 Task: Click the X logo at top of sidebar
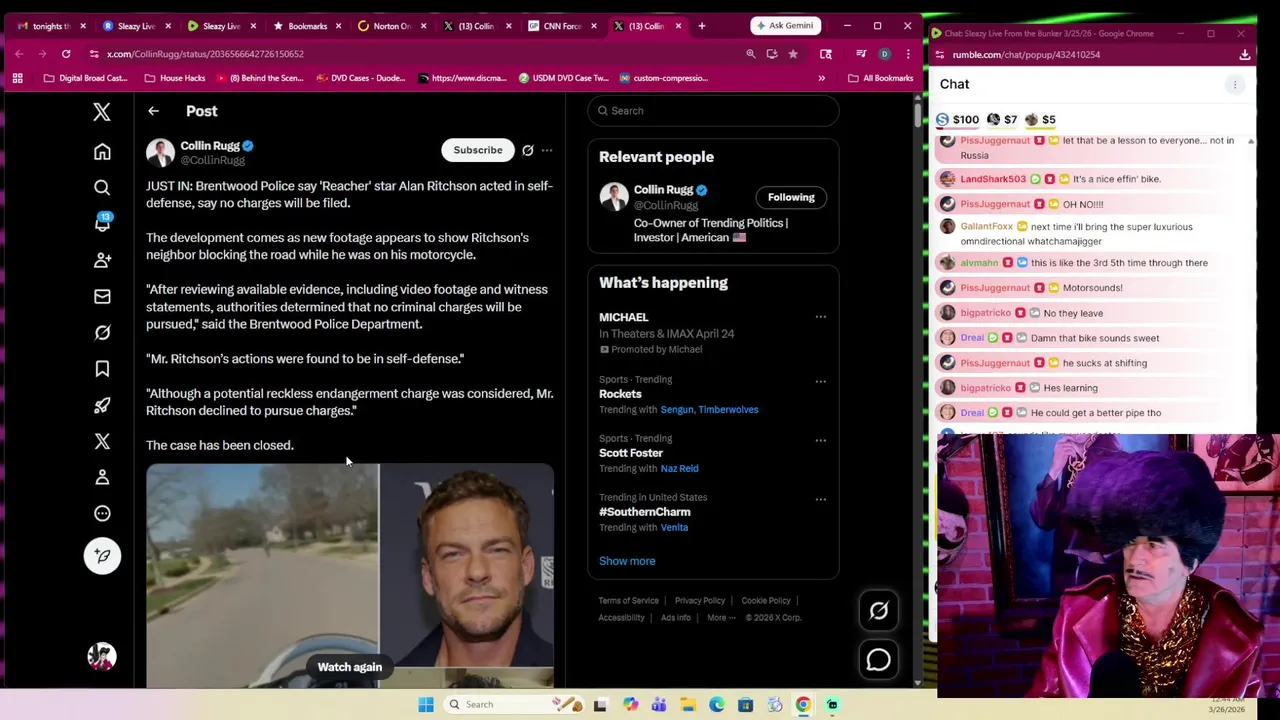(x=102, y=112)
